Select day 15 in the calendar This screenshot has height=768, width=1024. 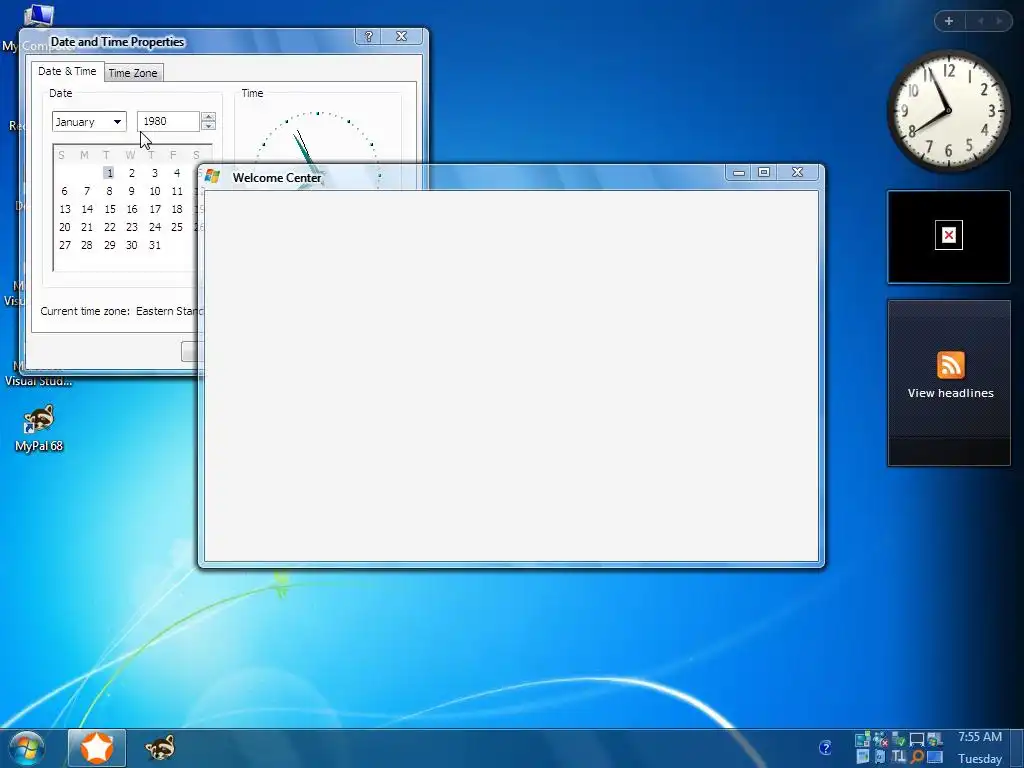point(110,209)
